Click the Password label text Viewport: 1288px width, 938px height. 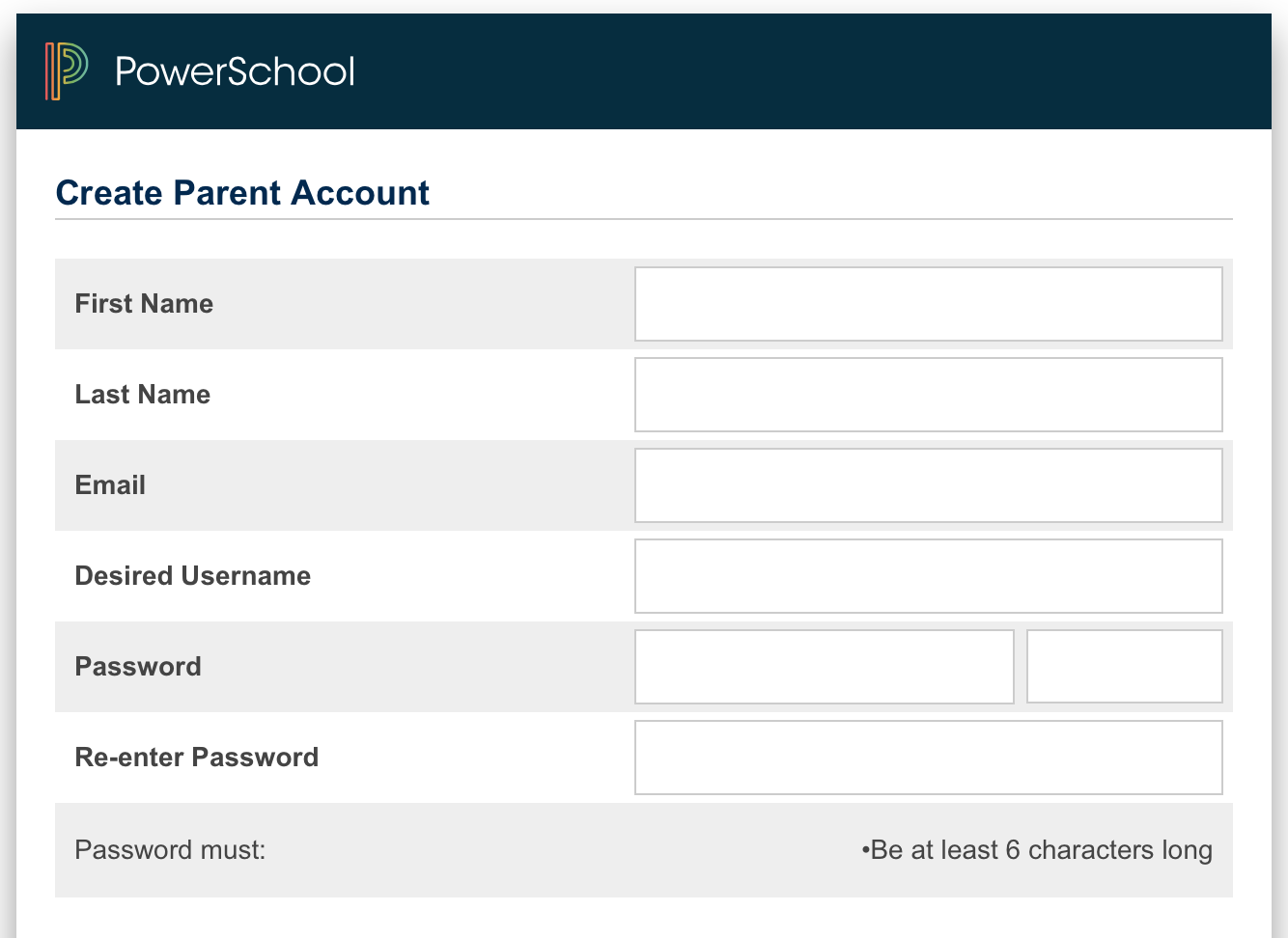coord(138,667)
